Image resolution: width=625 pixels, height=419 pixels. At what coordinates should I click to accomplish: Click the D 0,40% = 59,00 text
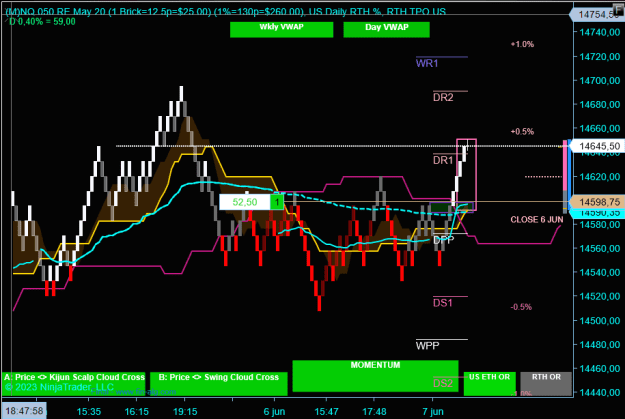[42, 22]
